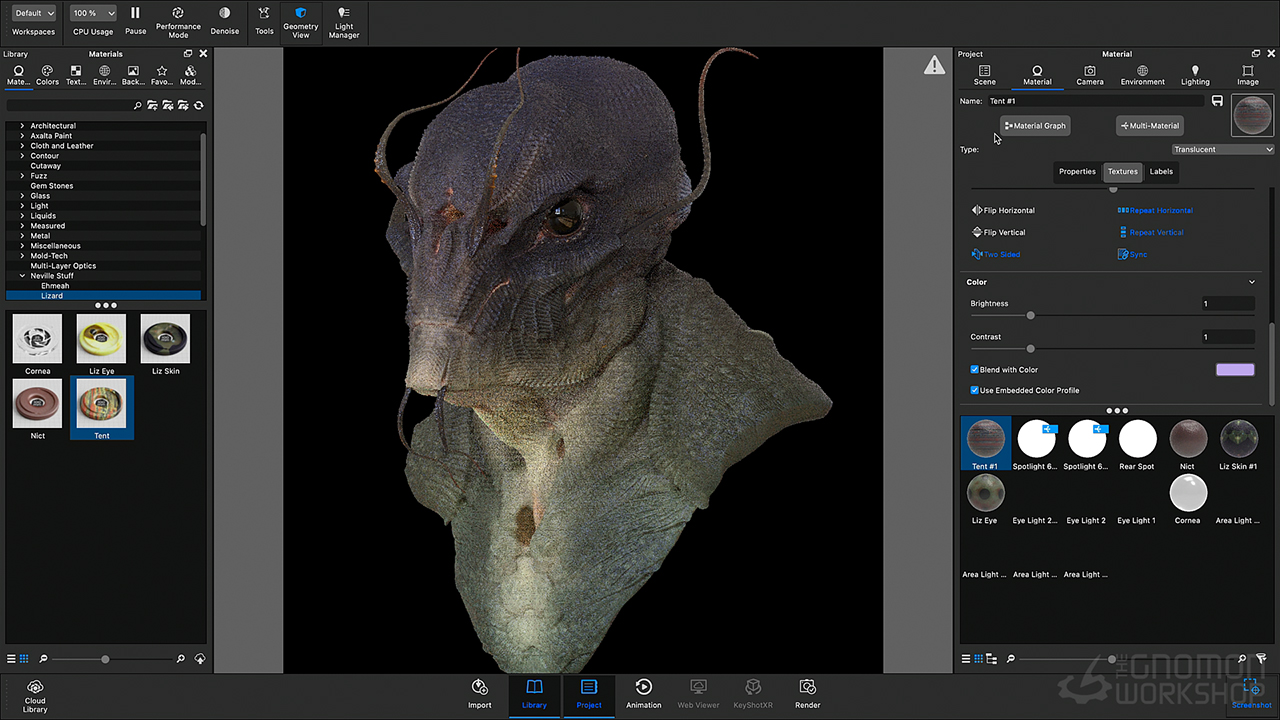Open the Animation panel
The width and height of the screenshot is (1280, 720).
click(x=643, y=688)
